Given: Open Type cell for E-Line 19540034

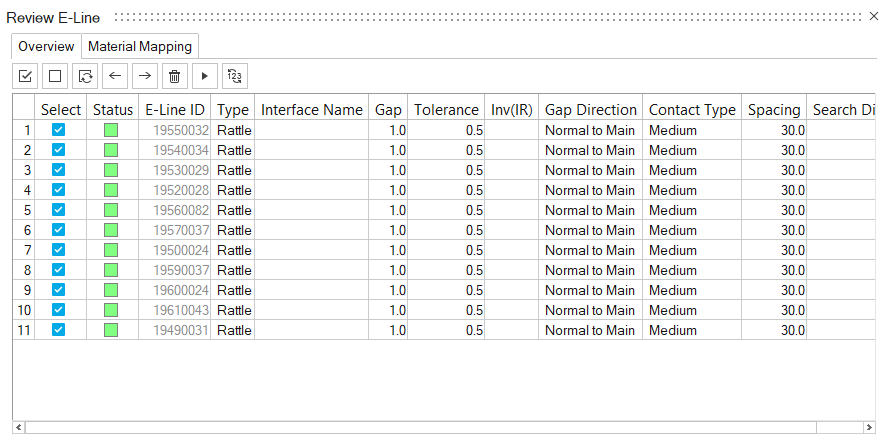Looking at the screenshot, I should (x=234, y=150).
